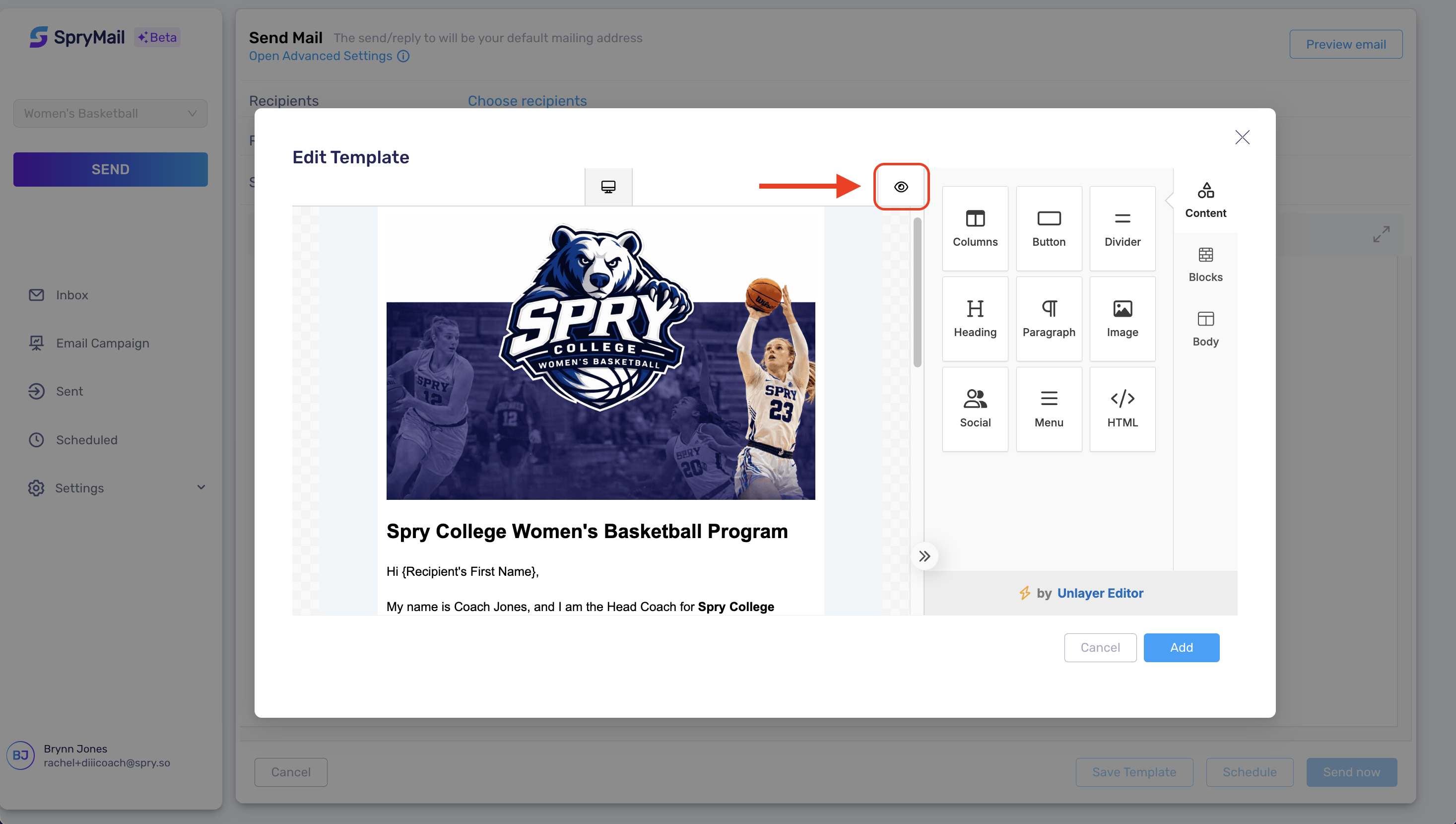1456x824 pixels.
Task: Switch to the Blocks tab
Action: tap(1205, 264)
